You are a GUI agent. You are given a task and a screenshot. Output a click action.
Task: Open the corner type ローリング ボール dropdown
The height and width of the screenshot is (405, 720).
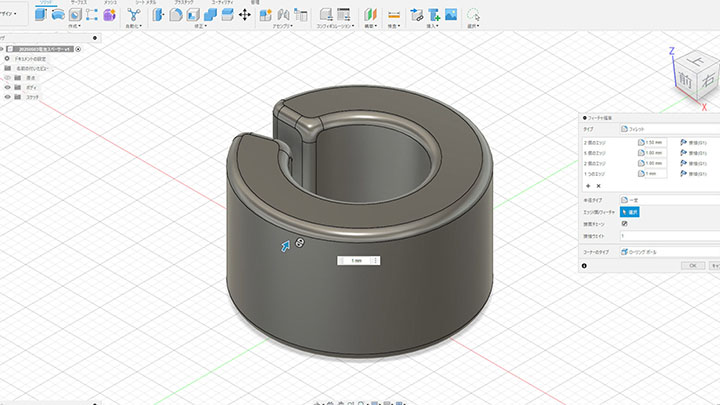point(670,252)
